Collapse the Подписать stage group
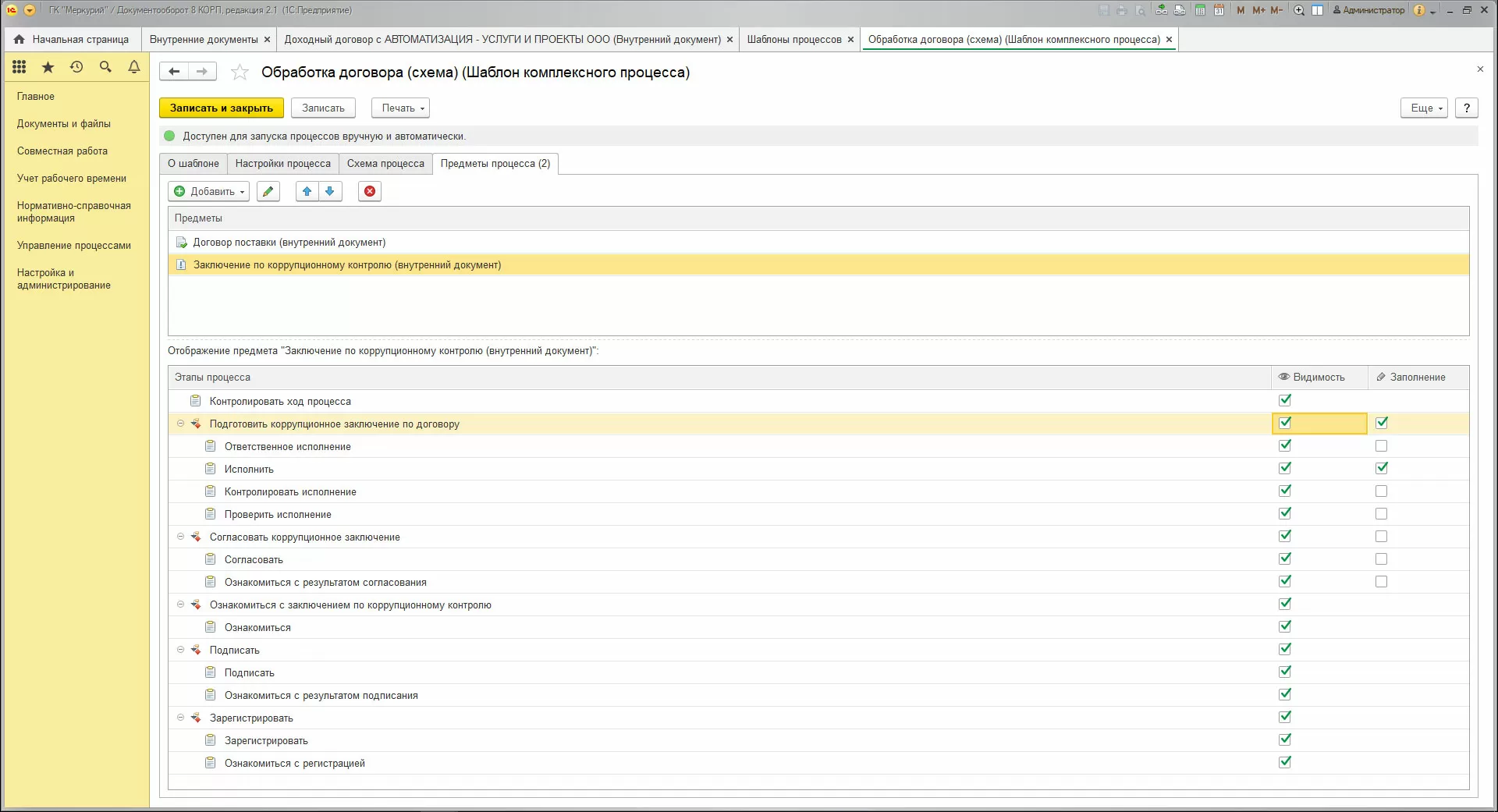 click(180, 650)
